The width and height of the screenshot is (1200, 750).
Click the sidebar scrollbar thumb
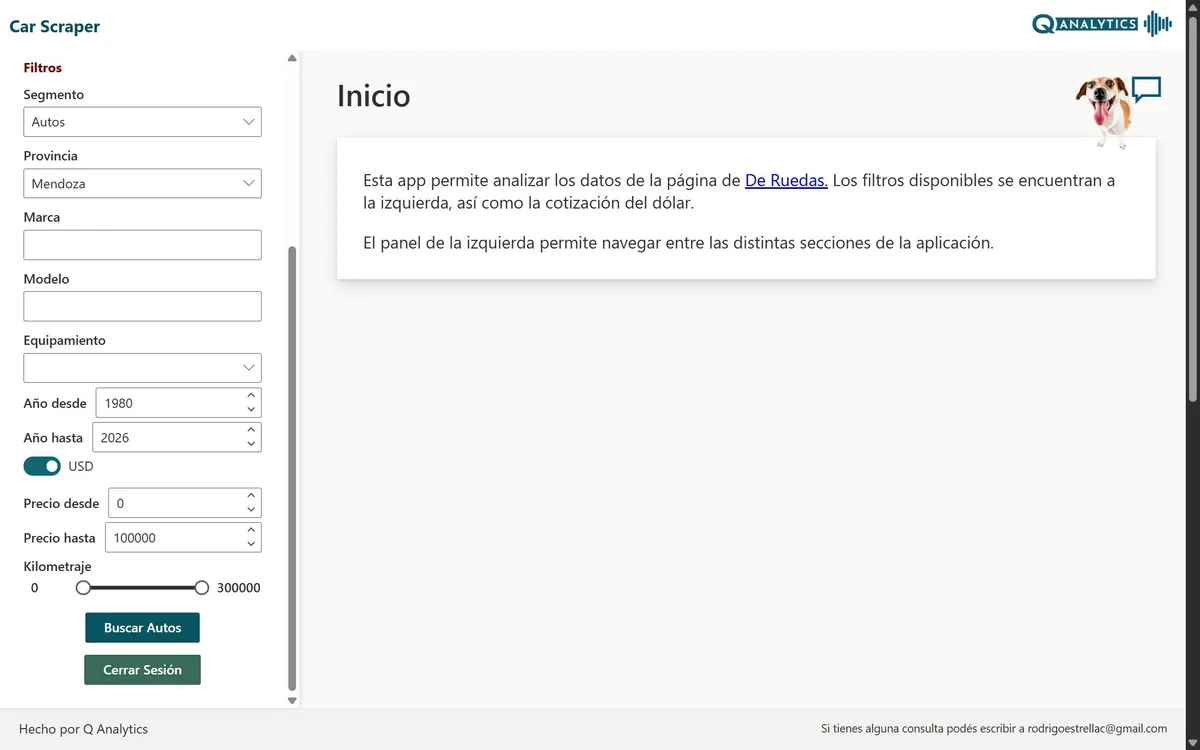click(292, 468)
